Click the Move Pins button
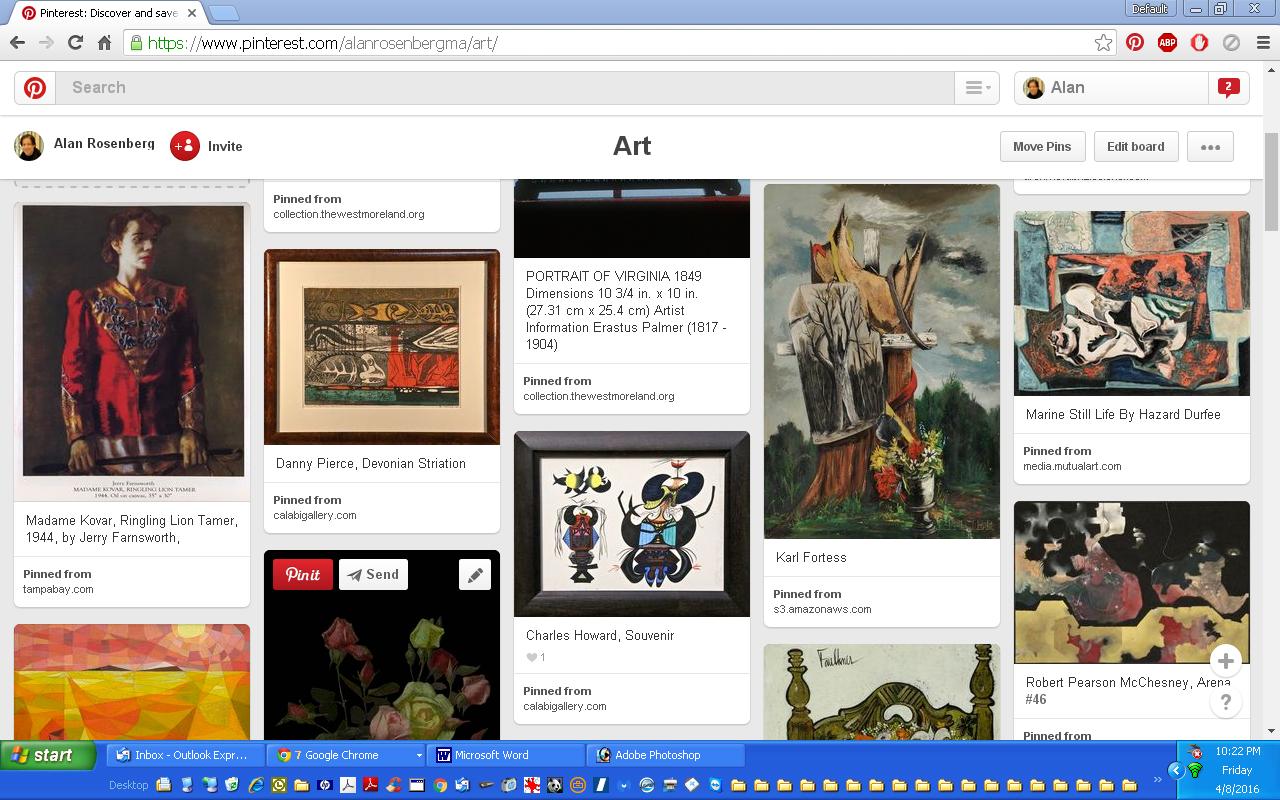This screenshot has width=1280, height=800. point(1042,146)
